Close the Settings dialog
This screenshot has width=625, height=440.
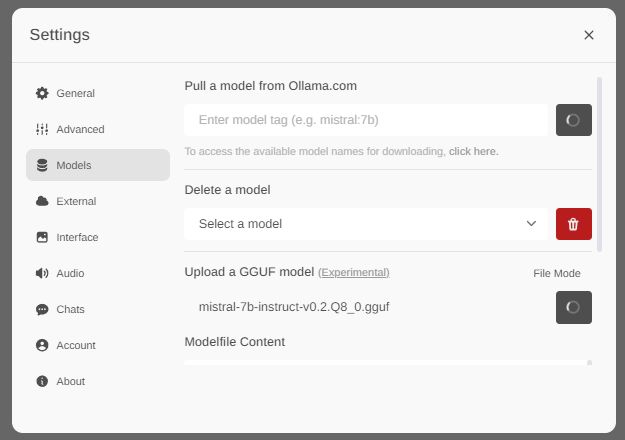589,35
